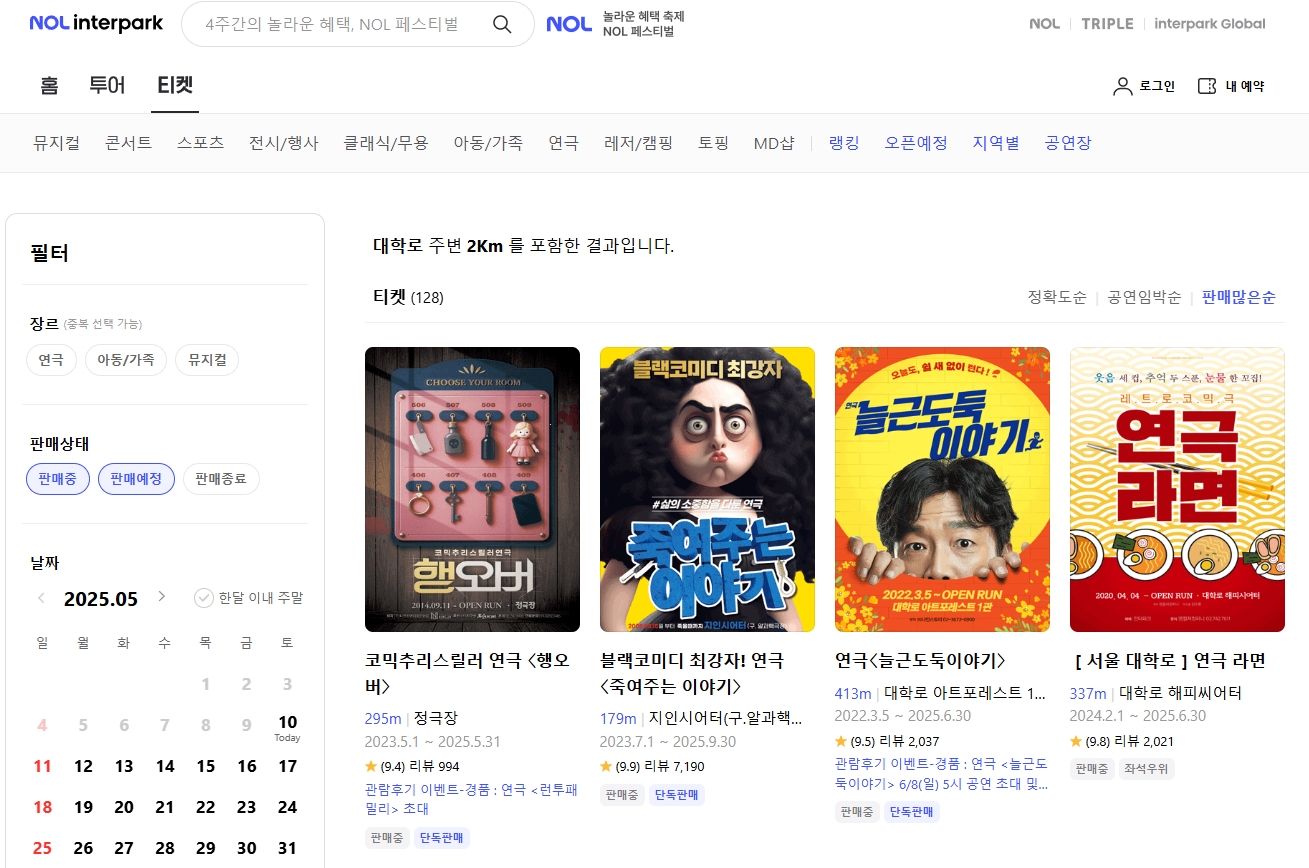Go to previous month in calendar
Viewport: 1309px width, 868px height.
pos(42,598)
